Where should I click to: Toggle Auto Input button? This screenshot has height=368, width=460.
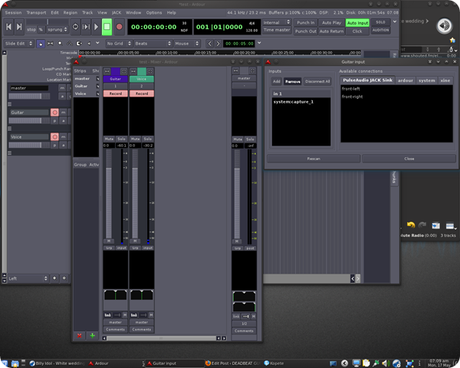tap(357, 23)
